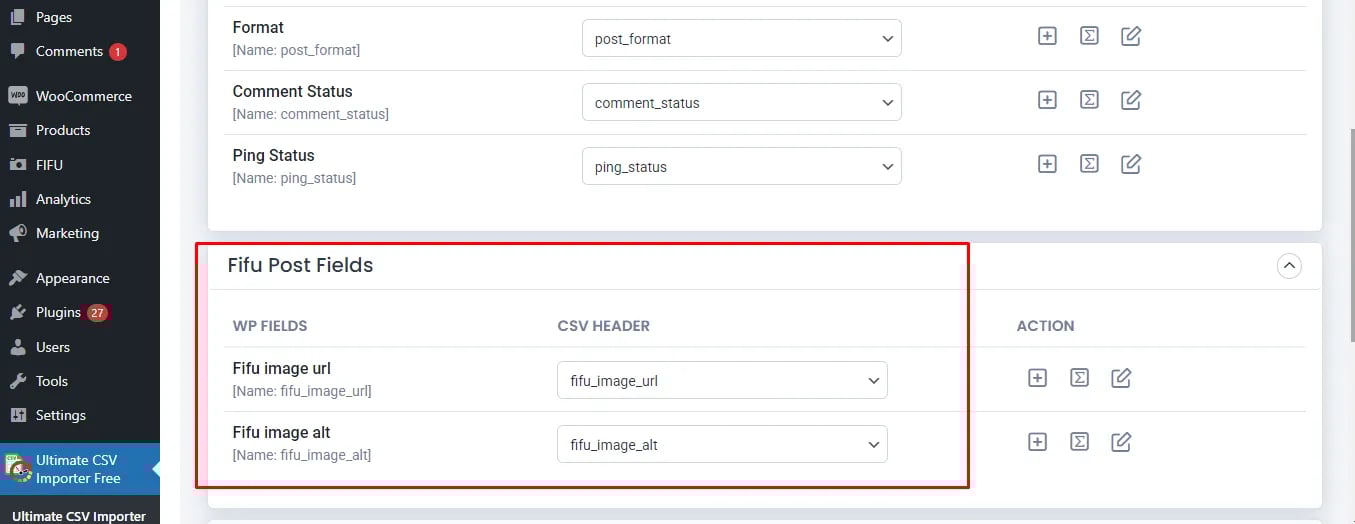Click plus icon for Fifu image url
1355x524 pixels.
[x=1038, y=378]
